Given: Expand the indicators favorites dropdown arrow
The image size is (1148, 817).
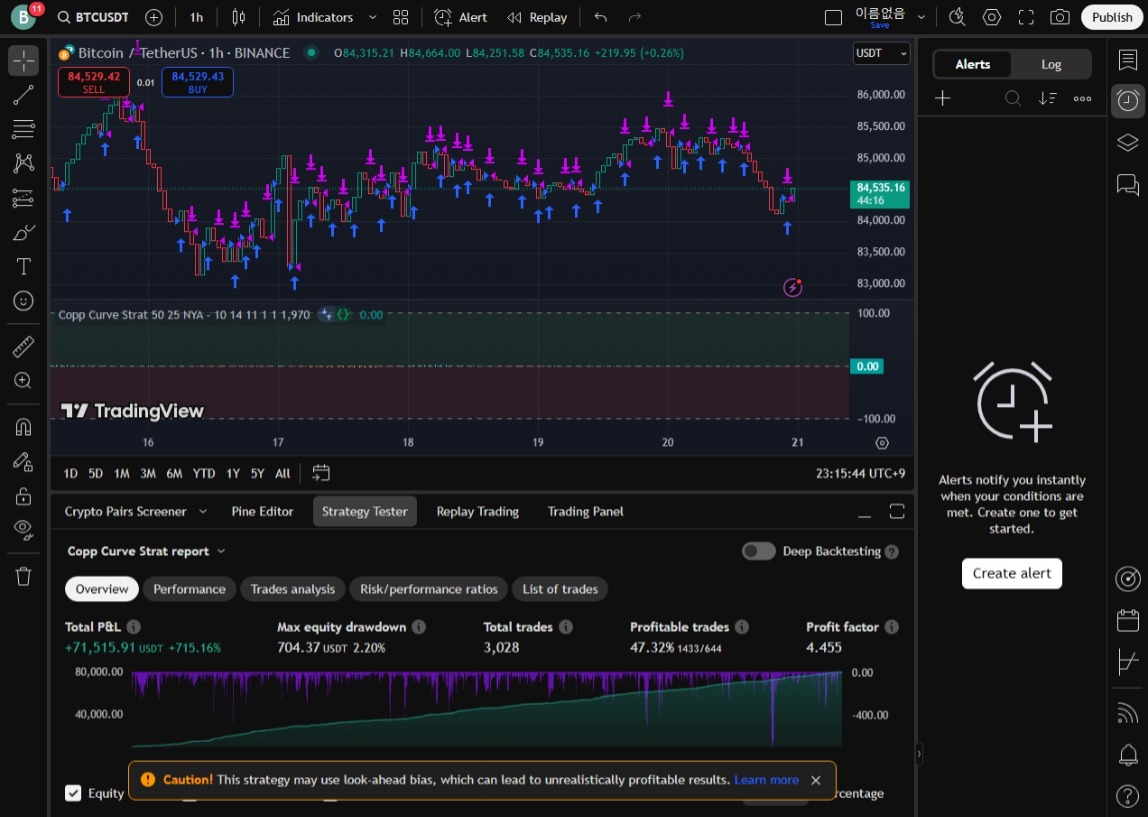Looking at the screenshot, I should coord(373,18).
